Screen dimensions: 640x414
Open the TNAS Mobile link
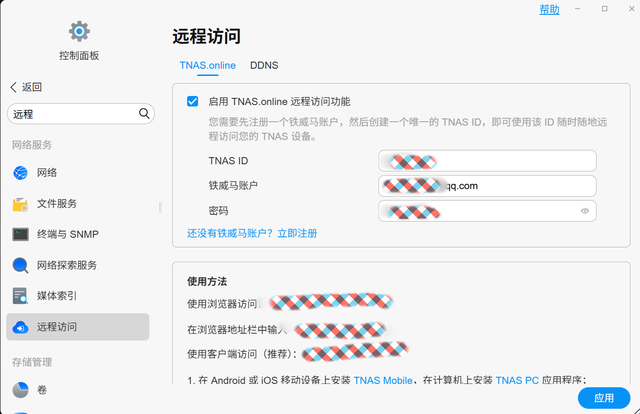click(383, 380)
